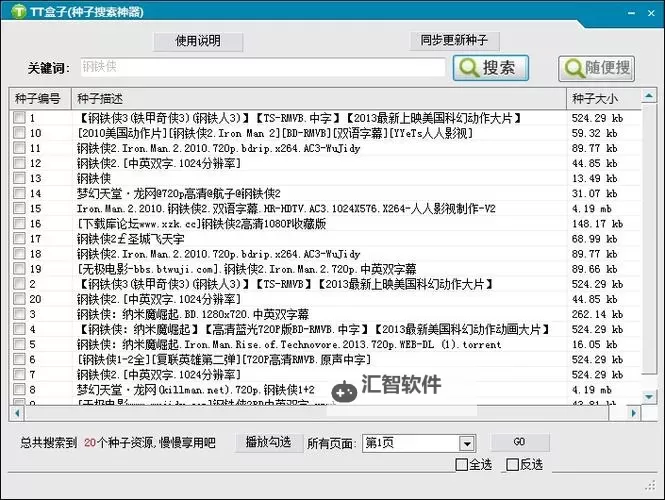The image size is (665, 500).
Task: Click the 随便搜 random search button
Action: point(597,68)
